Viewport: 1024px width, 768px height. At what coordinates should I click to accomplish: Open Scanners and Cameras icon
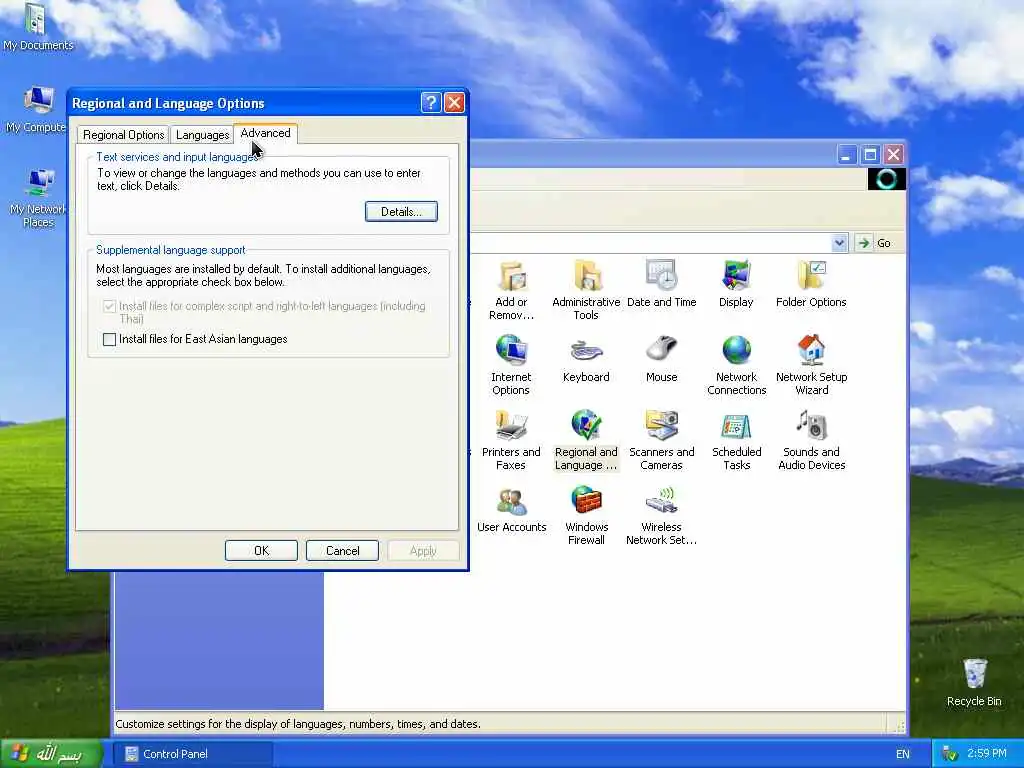click(x=662, y=426)
